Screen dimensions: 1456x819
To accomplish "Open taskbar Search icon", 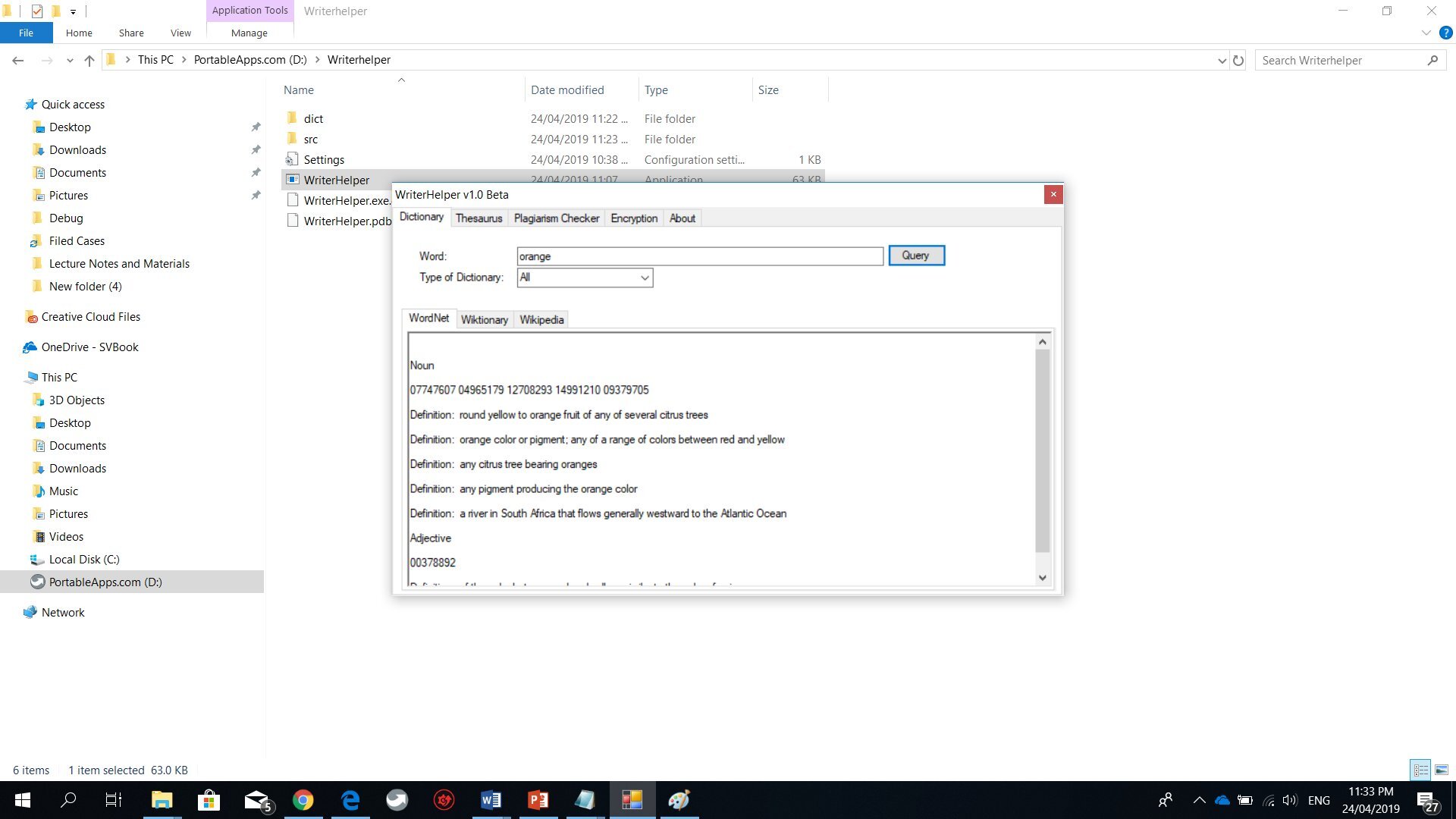I will (68, 800).
